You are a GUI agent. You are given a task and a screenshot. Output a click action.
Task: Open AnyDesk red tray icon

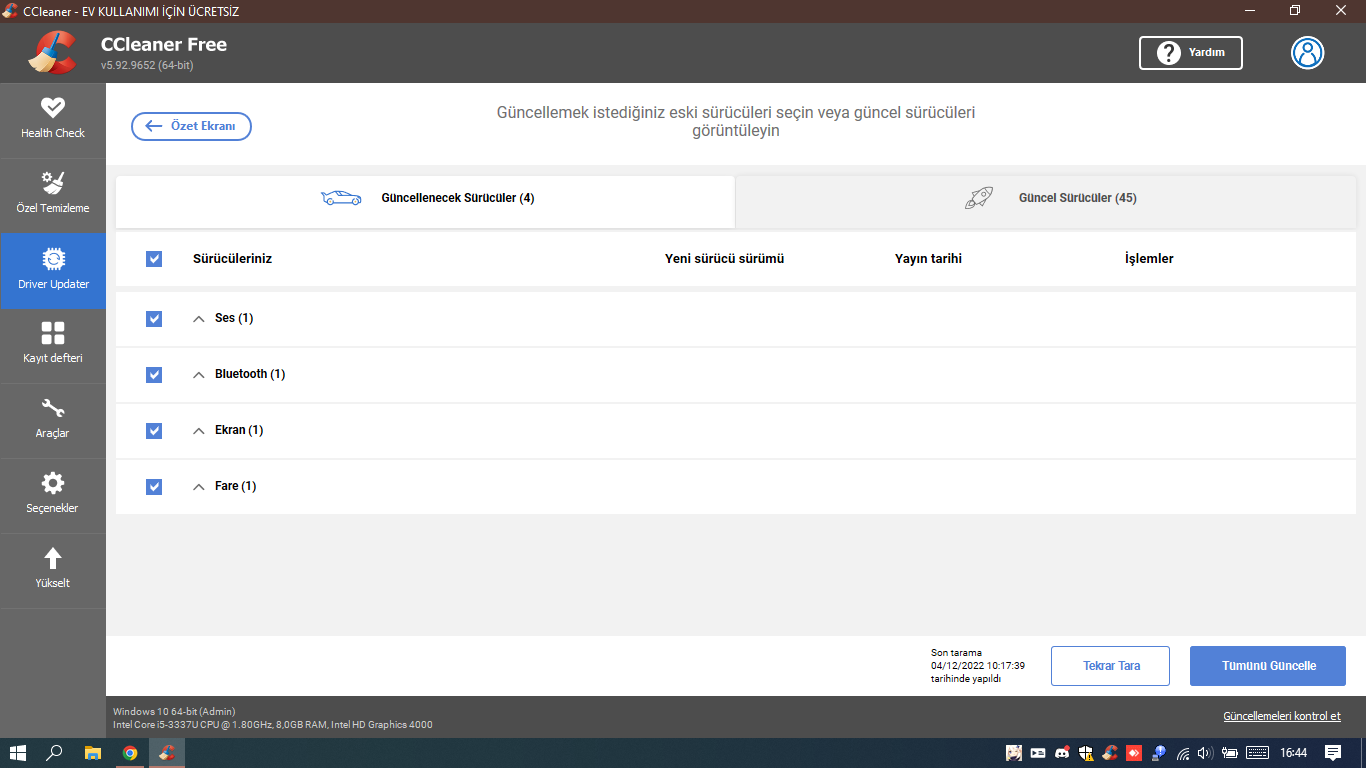[1134, 753]
